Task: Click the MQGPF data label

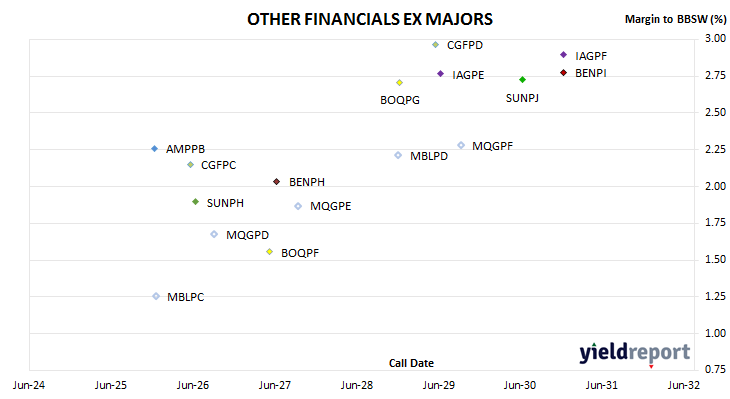Action: pos(492,146)
